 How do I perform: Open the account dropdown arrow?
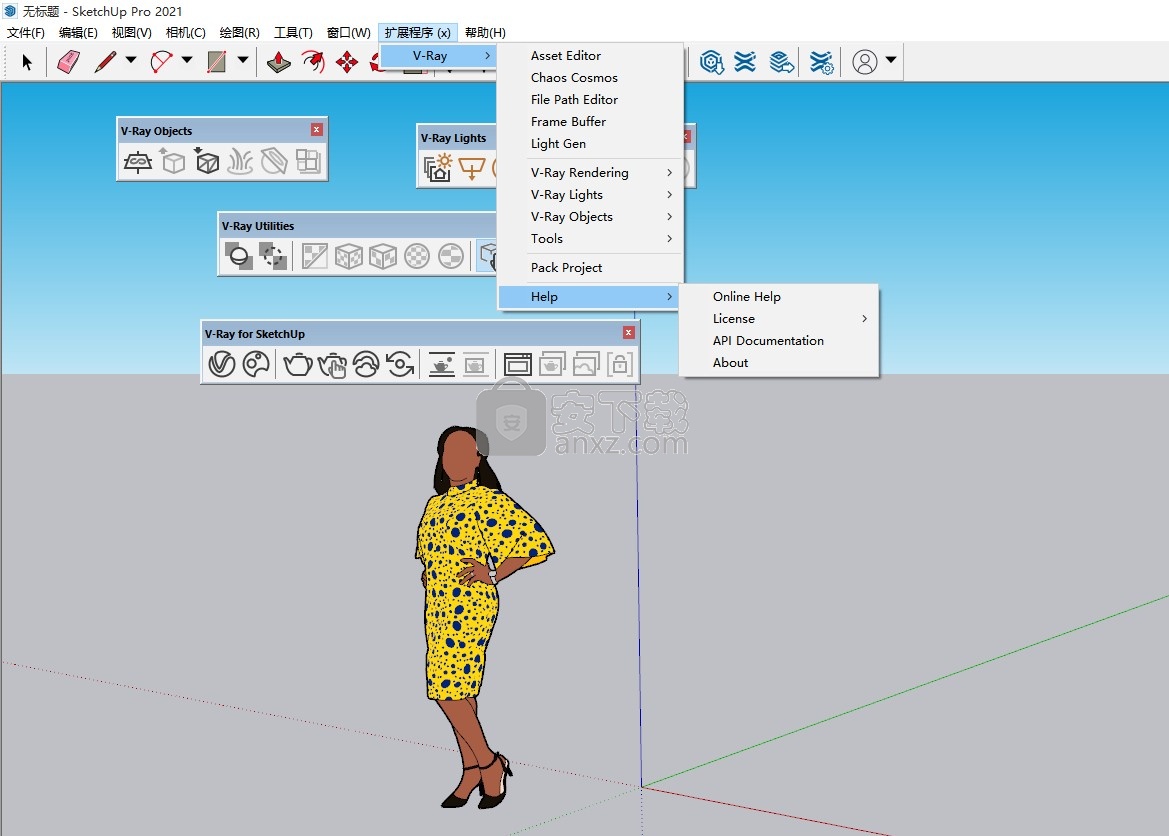890,60
